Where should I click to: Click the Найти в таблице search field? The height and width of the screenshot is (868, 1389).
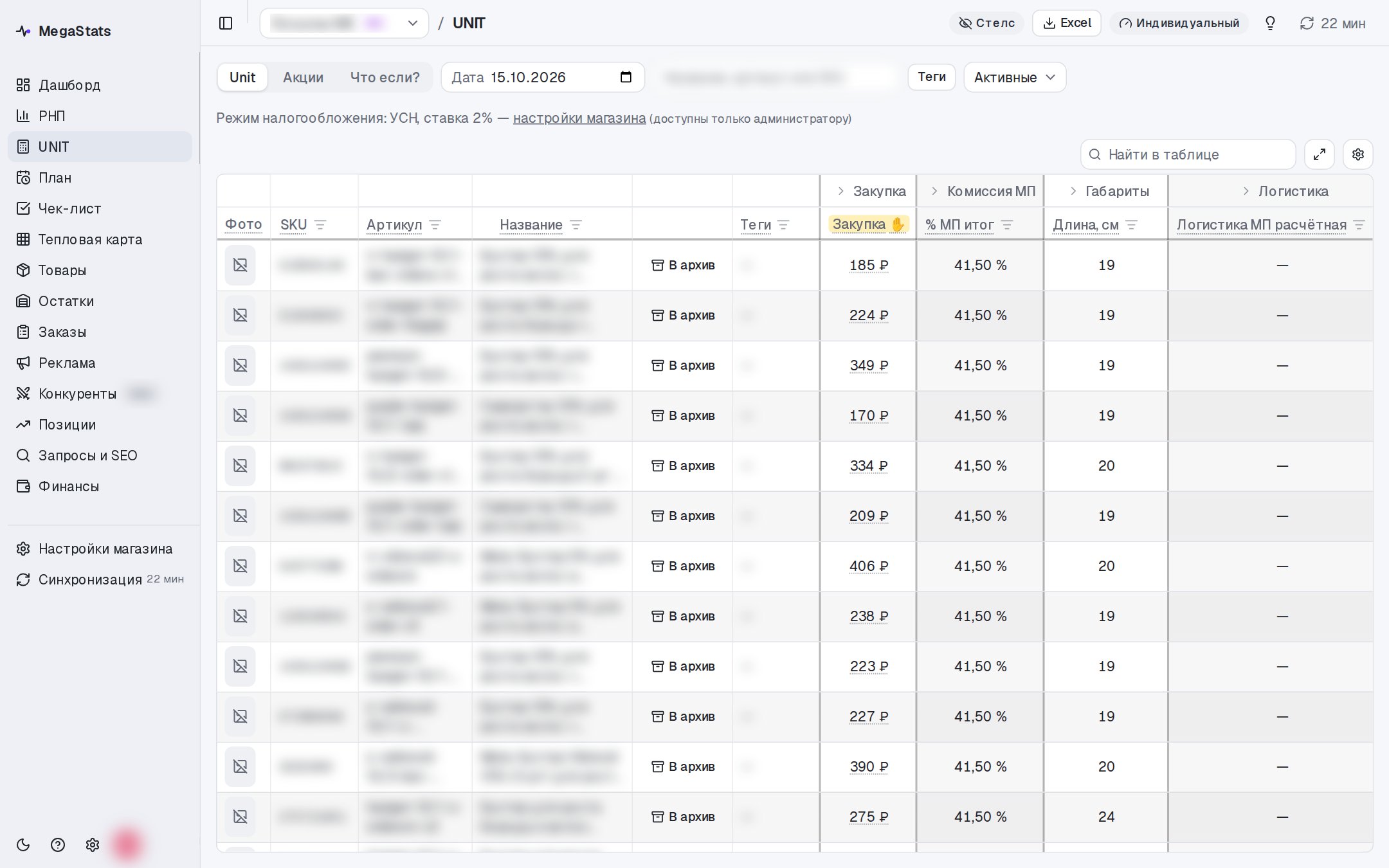(x=1188, y=154)
